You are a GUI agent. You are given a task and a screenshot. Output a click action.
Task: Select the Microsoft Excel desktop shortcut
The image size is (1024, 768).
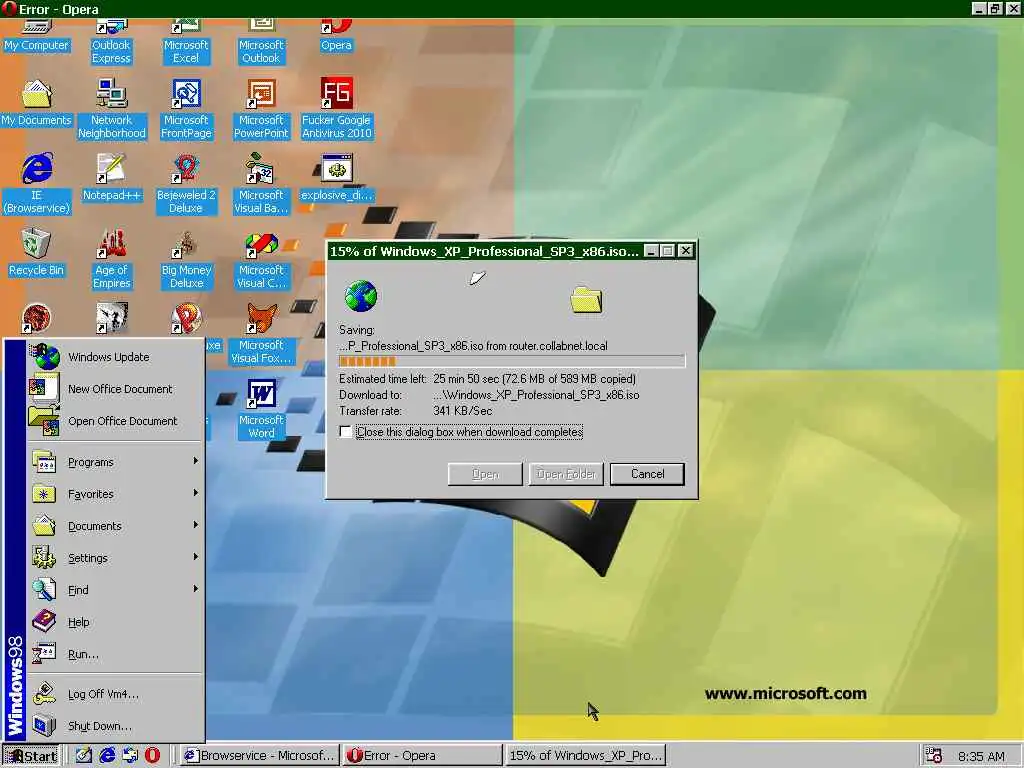[186, 42]
